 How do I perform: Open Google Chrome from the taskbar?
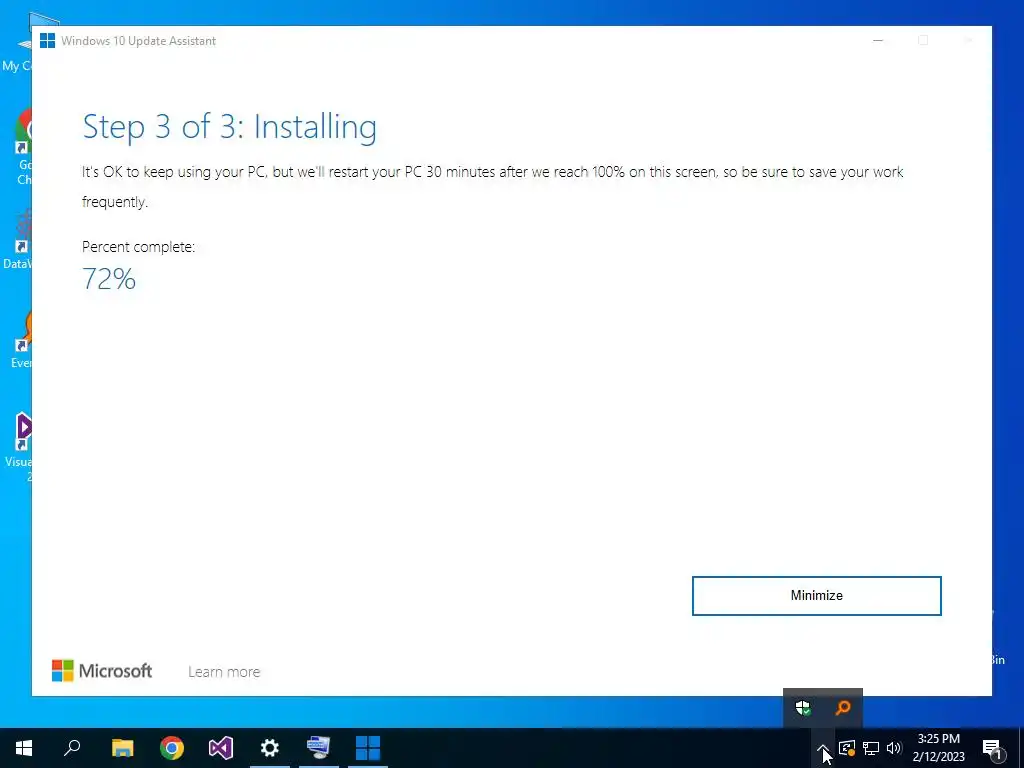172,748
